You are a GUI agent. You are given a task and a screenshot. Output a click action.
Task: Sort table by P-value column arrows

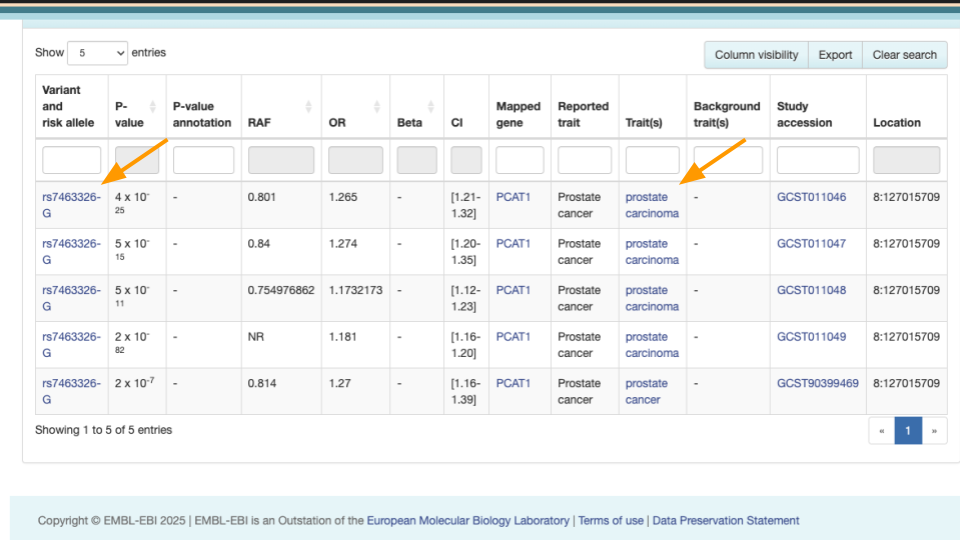(152, 107)
